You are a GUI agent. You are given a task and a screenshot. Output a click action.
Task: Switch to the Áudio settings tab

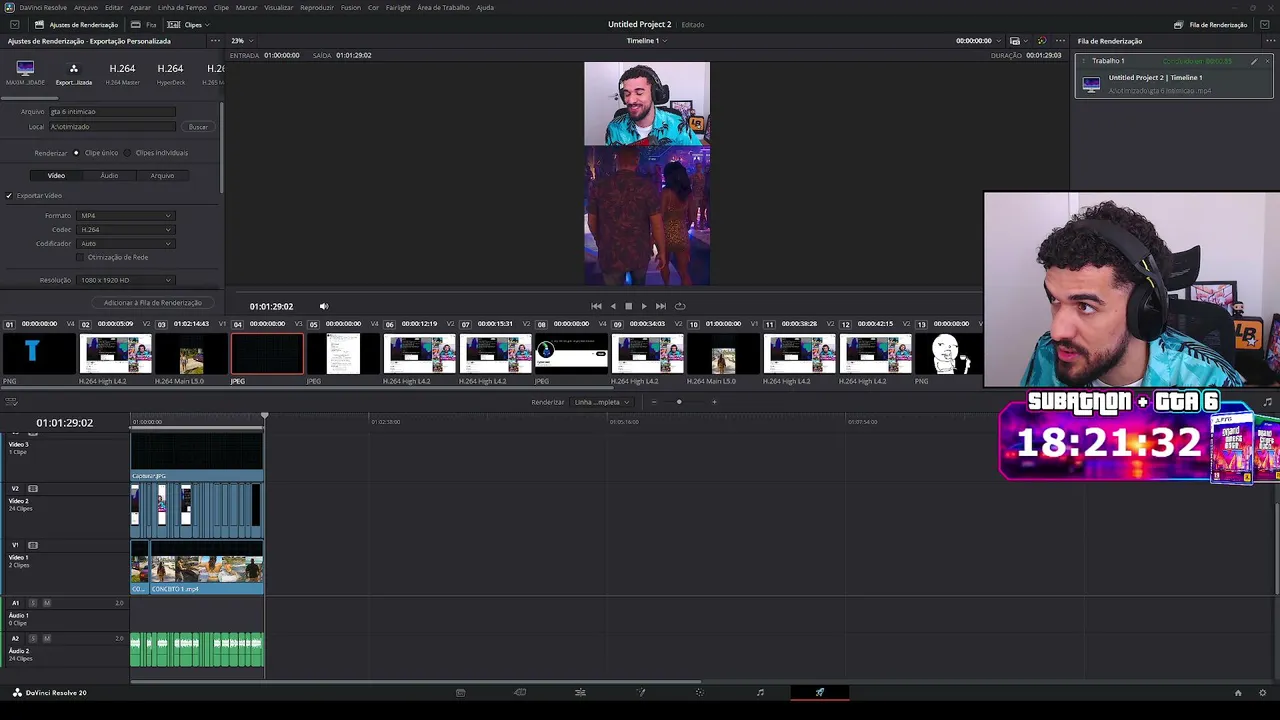tap(109, 176)
